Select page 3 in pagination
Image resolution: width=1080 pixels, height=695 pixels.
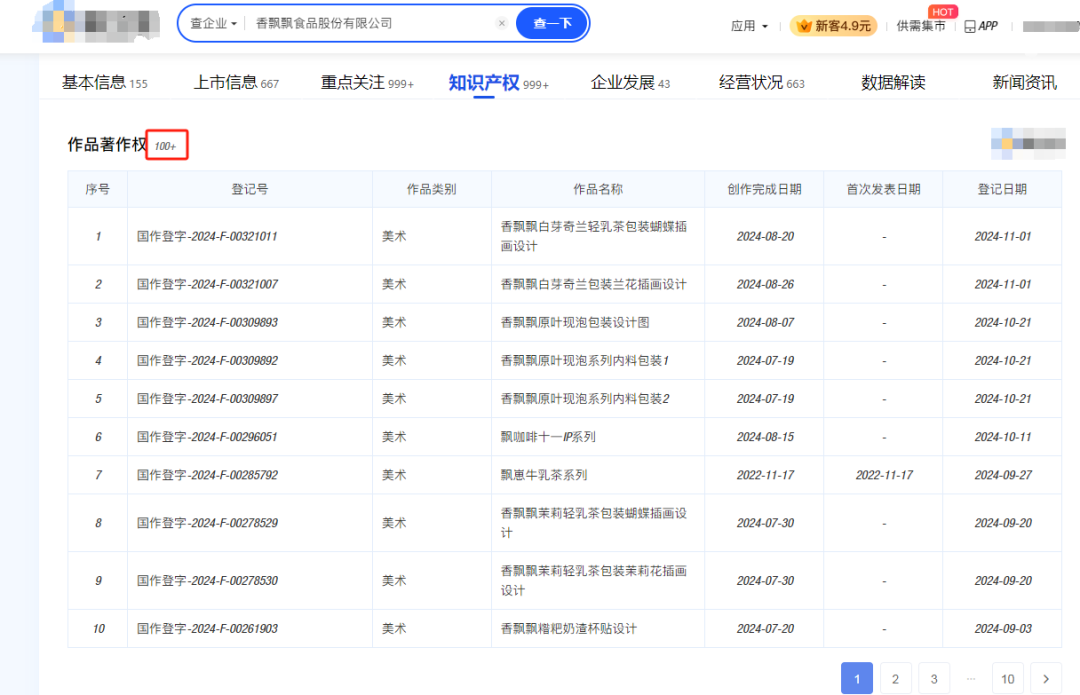tap(933, 679)
